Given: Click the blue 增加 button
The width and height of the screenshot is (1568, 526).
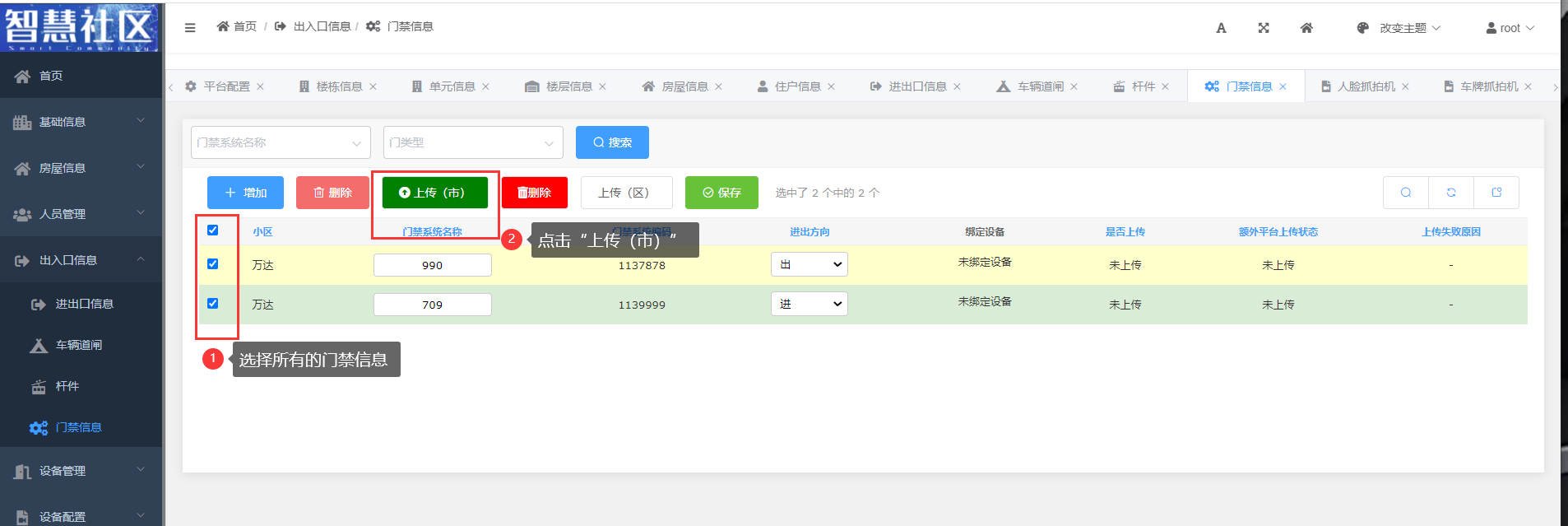Looking at the screenshot, I should coord(245,193).
